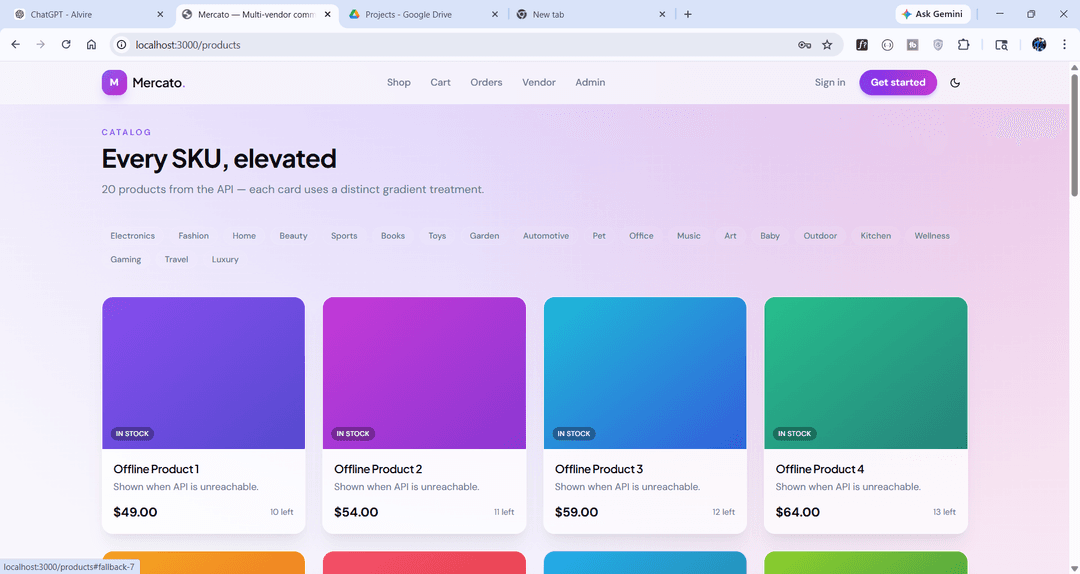Screen dimensions: 1080x574
Task: Click the Get started button
Action: [897, 82]
